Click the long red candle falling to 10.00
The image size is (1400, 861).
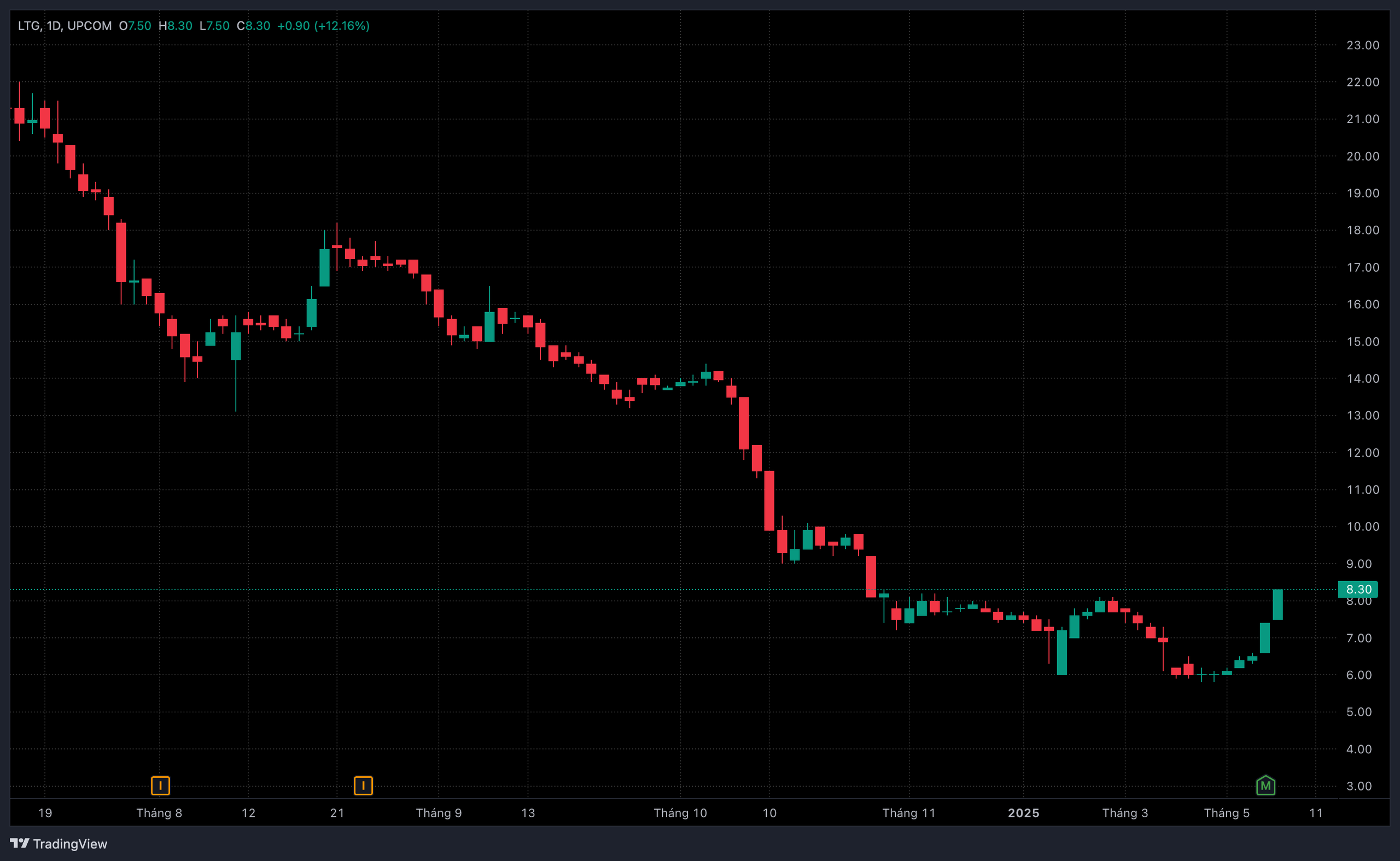pyautogui.click(x=769, y=501)
